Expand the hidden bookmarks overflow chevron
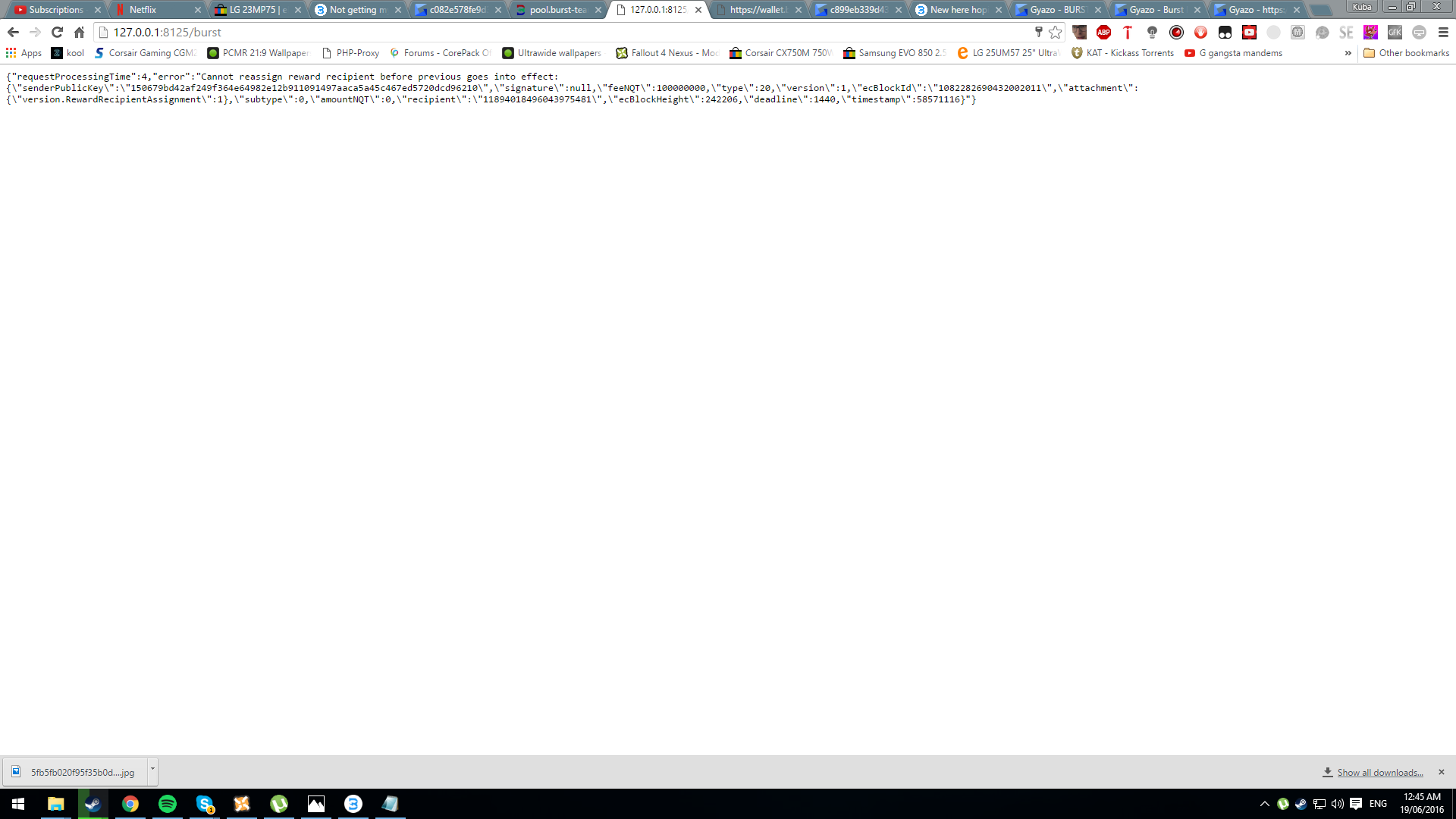The width and height of the screenshot is (1456, 819). [1348, 53]
